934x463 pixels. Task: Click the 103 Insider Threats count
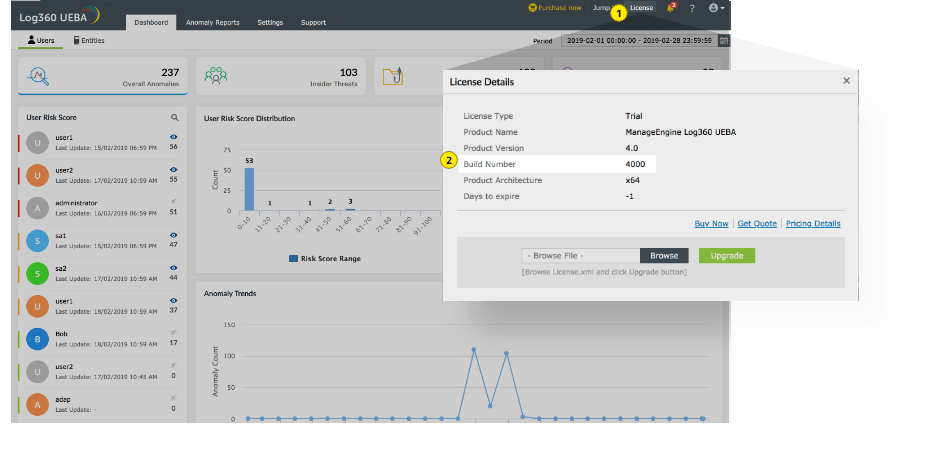click(348, 73)
